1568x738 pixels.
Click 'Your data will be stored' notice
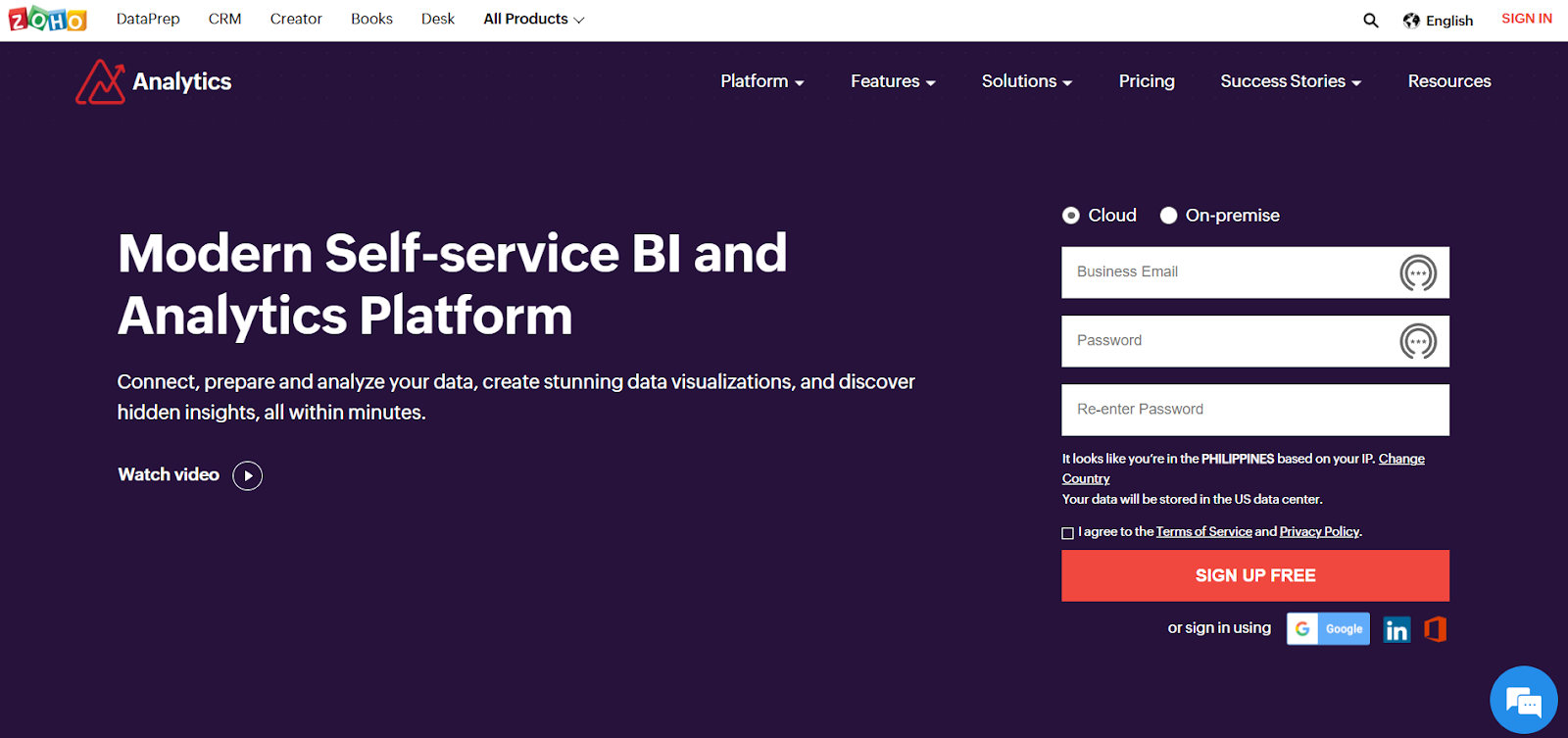point(1193,499)
